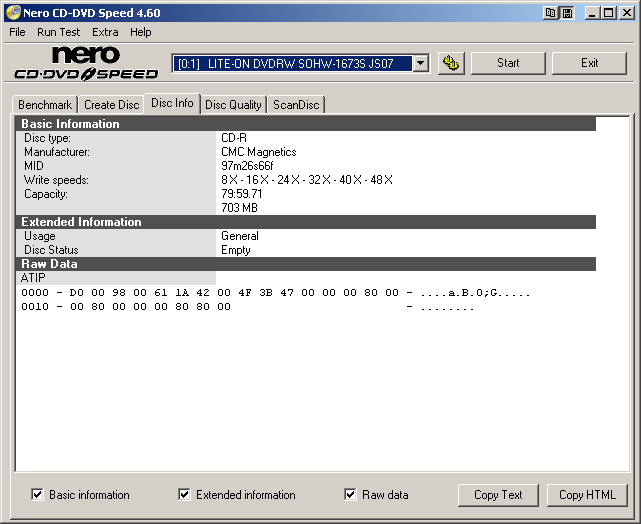The width and height of the screenshot is (641, 524).
Task: Open the Extra menu
Action: tap(105, 32)
